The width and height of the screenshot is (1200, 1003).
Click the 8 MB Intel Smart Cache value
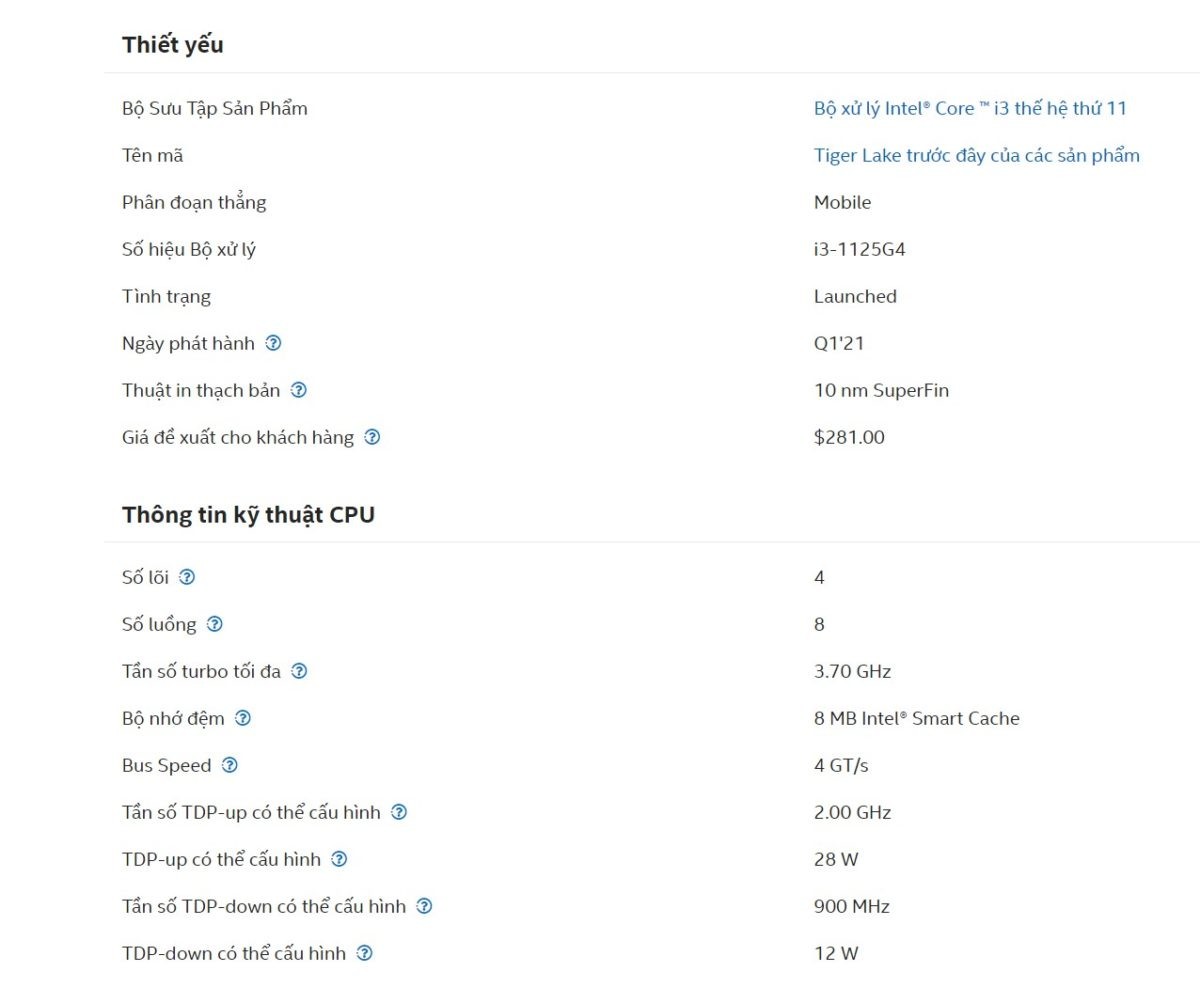pos(916,718)
